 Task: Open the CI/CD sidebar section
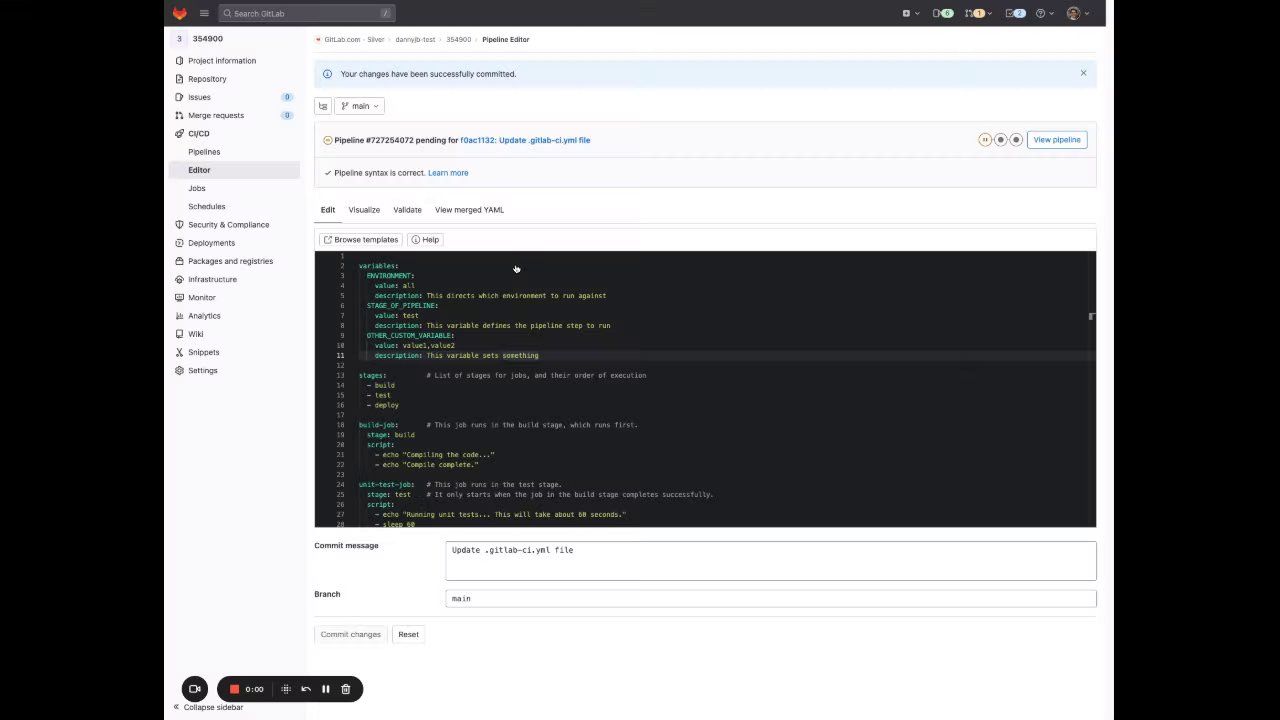199,133
